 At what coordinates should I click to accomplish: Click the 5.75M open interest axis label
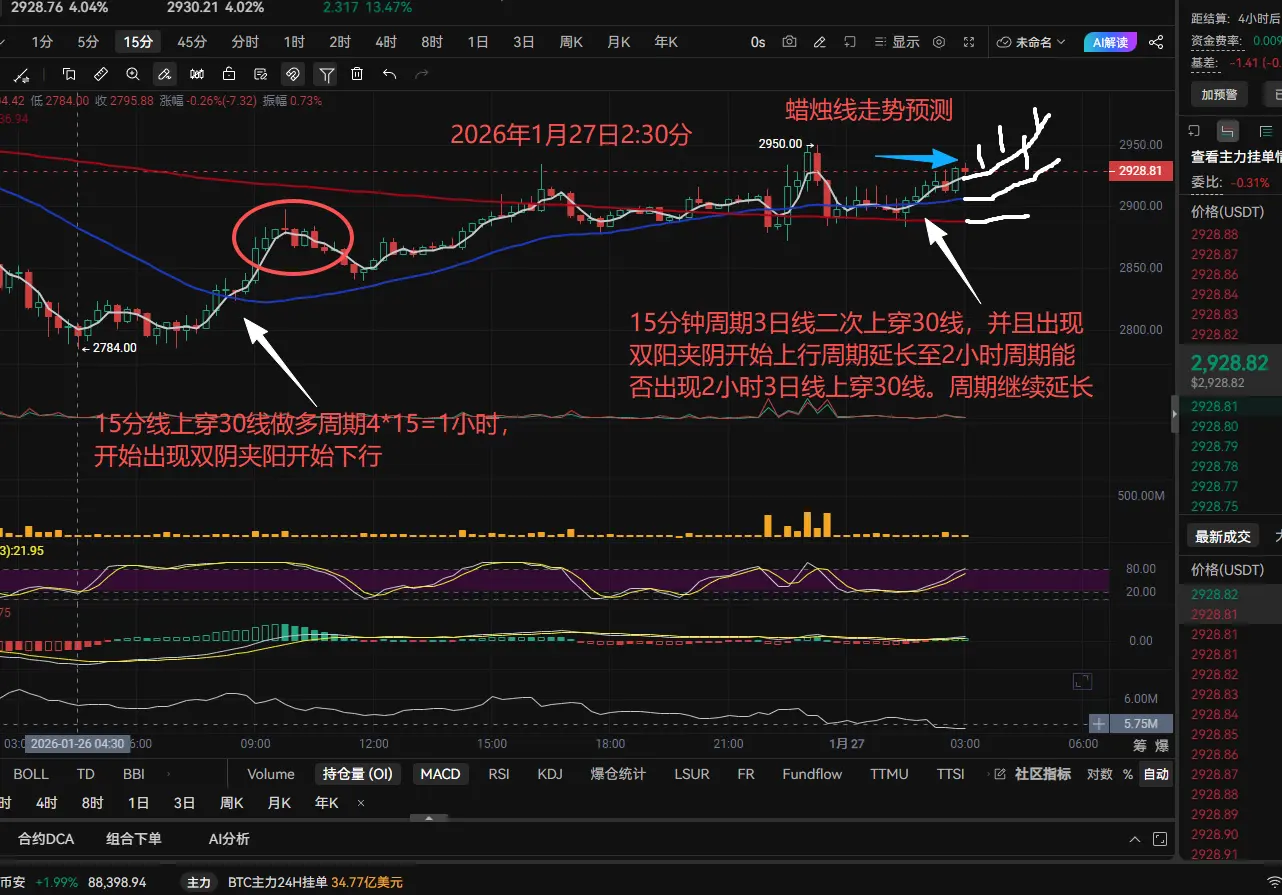(x=1140, y=723)
